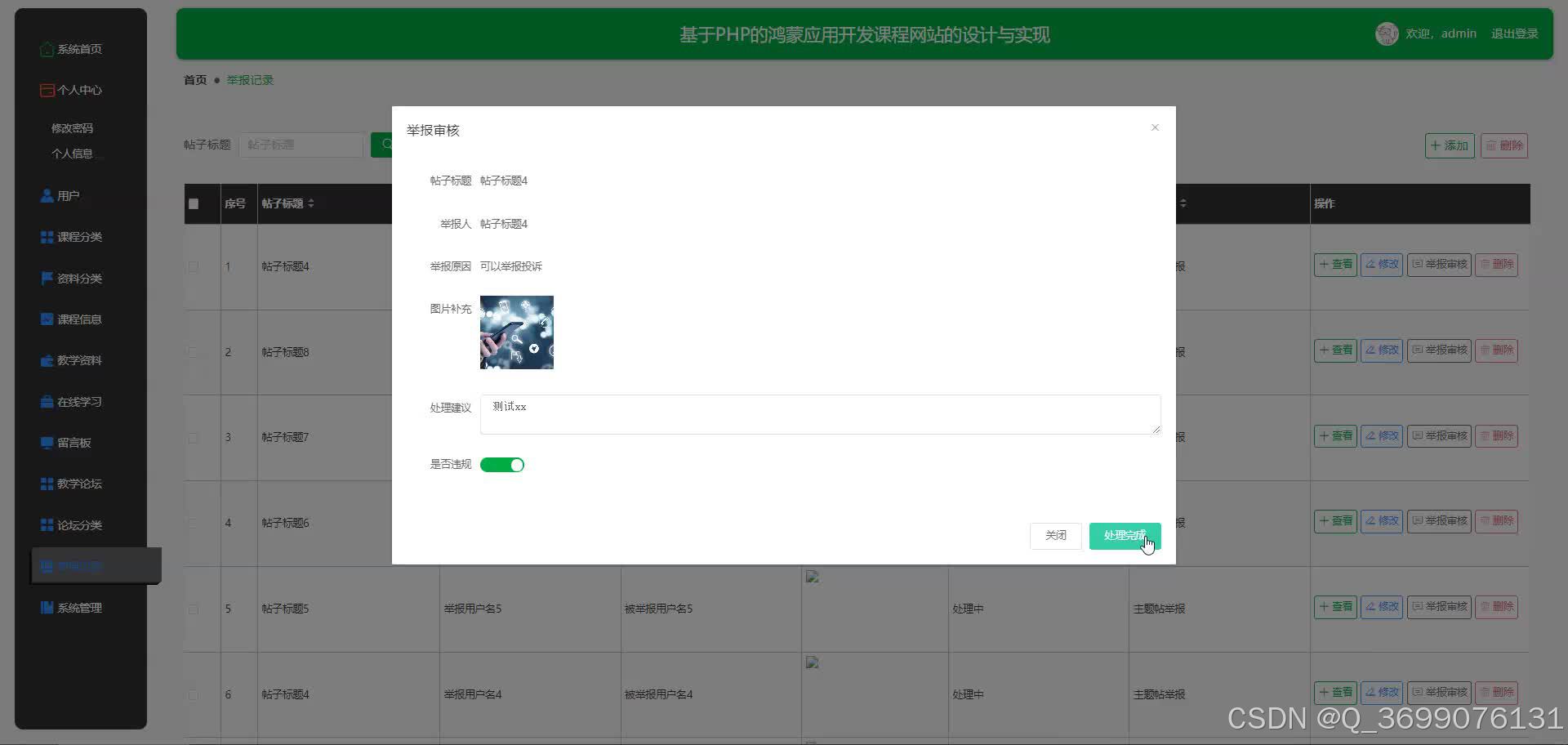Click the 关闭 button in the dialog
Viewport: 1568px width, 745px height.
1055,536
